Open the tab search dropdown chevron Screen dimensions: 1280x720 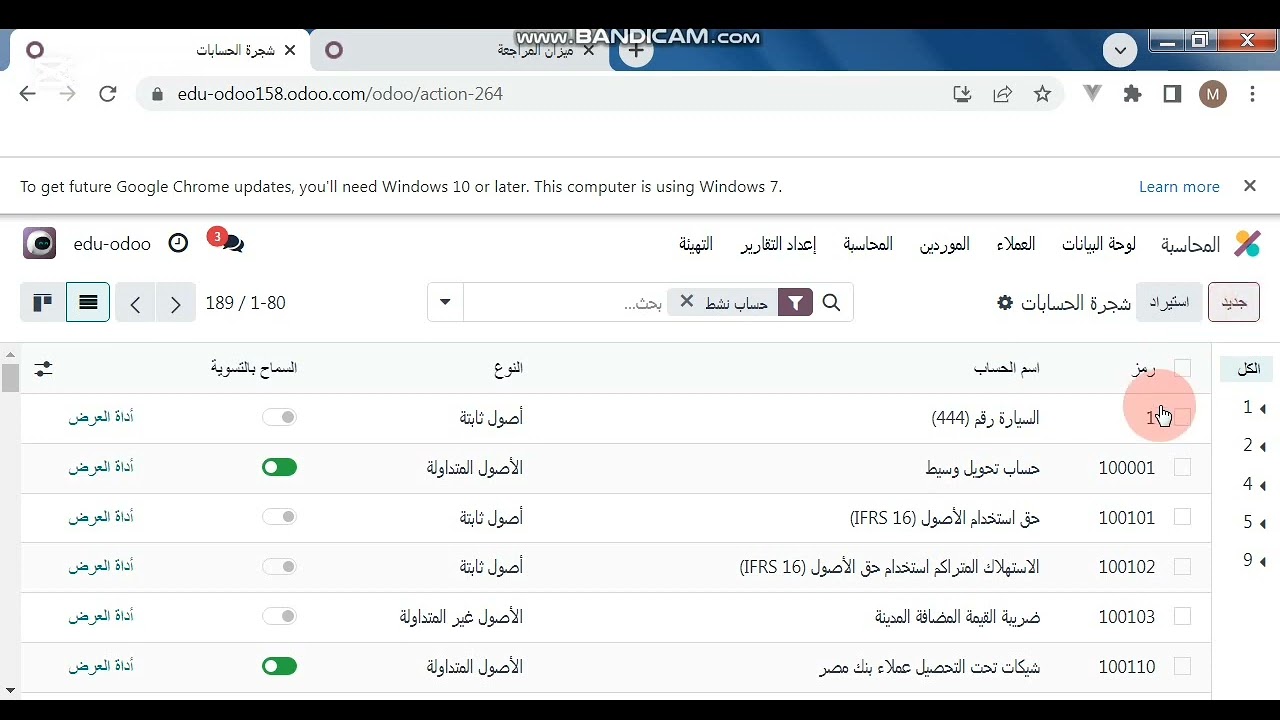[1120, 50]
